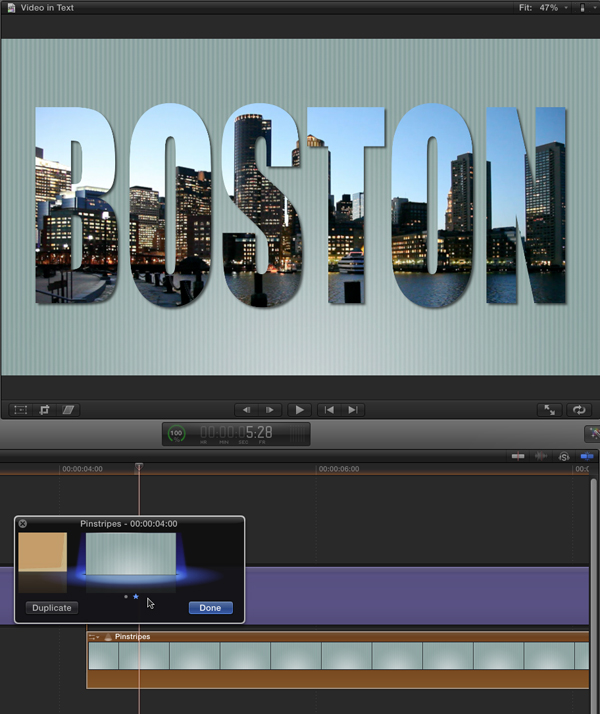Viewport: 600px width, 714px height.
Task: Open the enhancements magic wand menu
Action: click(593, 434)
